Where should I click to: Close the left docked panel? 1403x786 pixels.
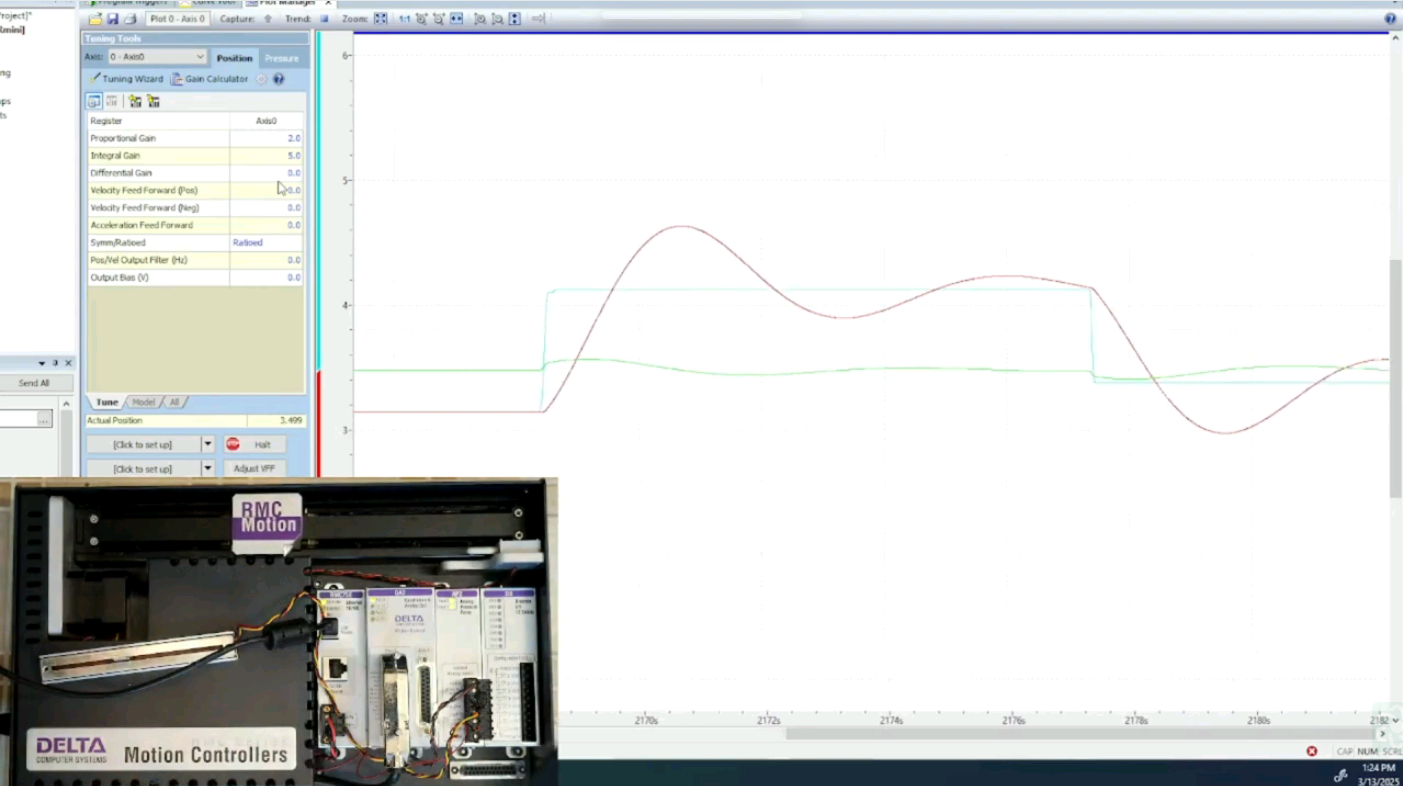tap(68, 363)
